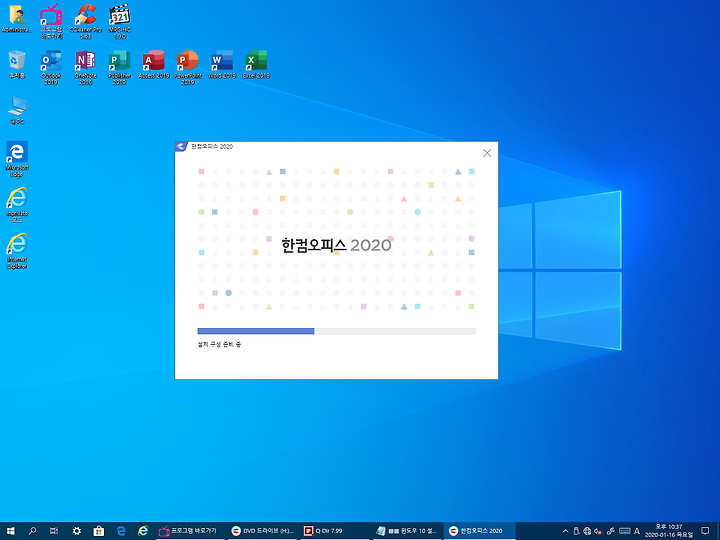Open the InPrivate mode Internet Explorer shortcut
Screen dimensions: 720x540
17,205
